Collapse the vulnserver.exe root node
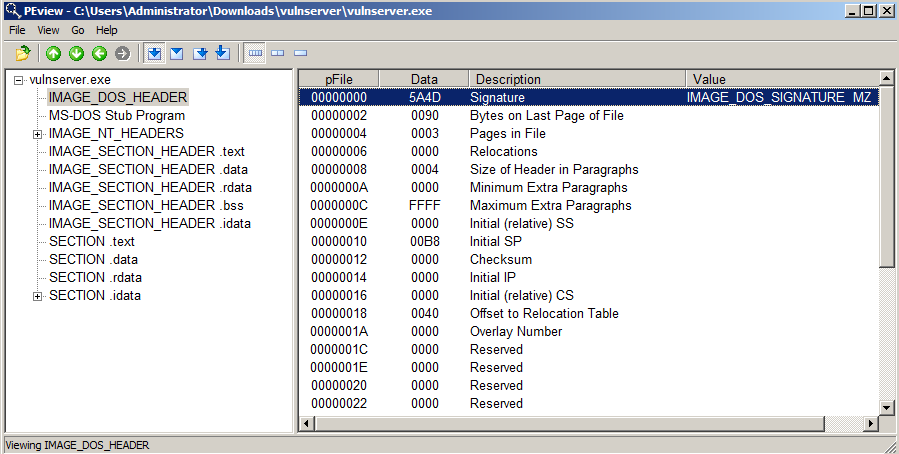Screen dimensions: 899x454 coord(20,80)
